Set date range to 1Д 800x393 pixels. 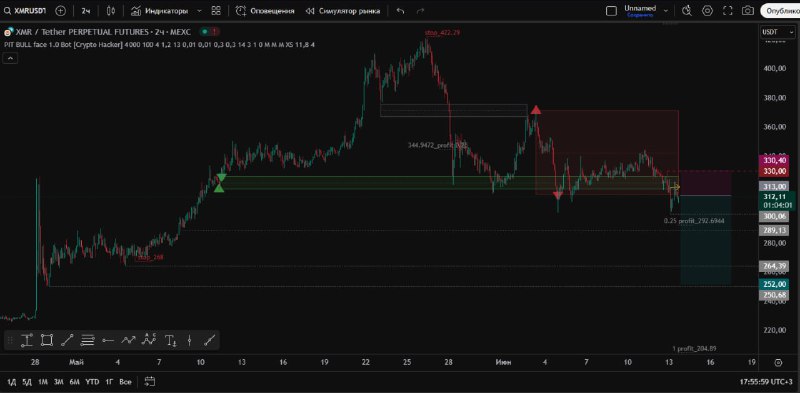[12, 382]
